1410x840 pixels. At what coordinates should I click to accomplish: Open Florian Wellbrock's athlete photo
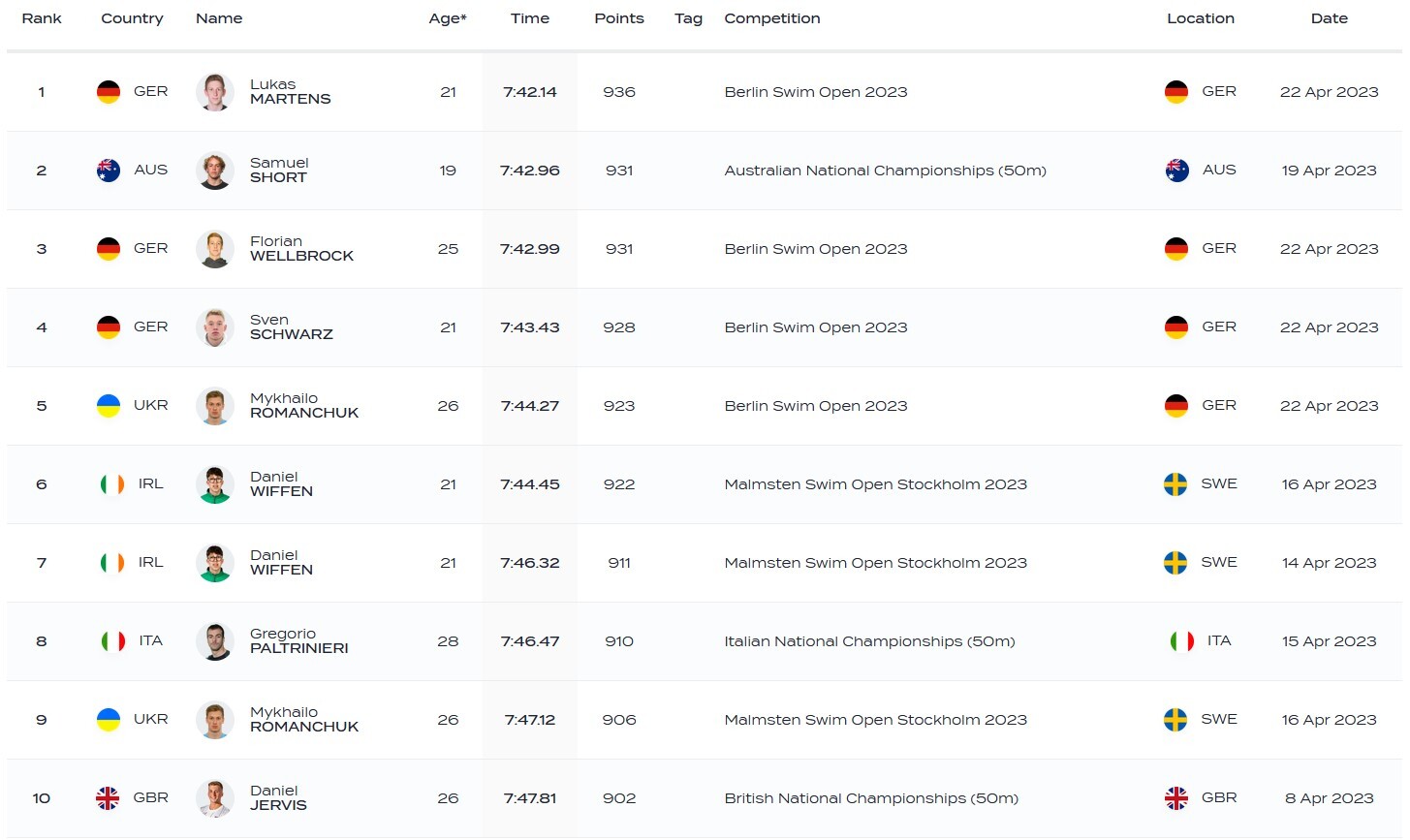[x=214, y=249]
